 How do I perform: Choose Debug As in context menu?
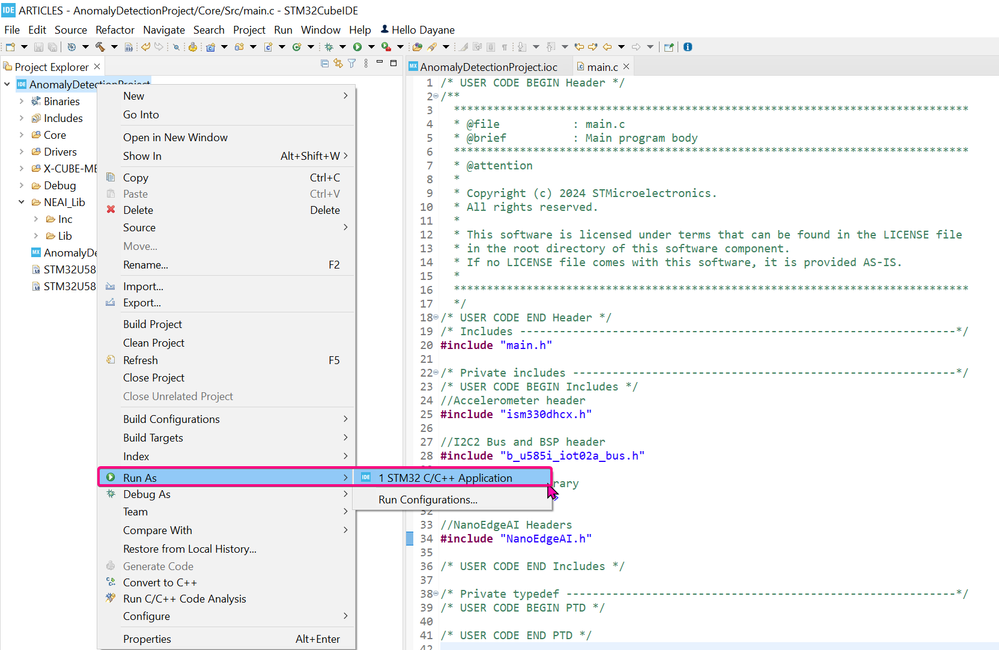click(146, 494)
